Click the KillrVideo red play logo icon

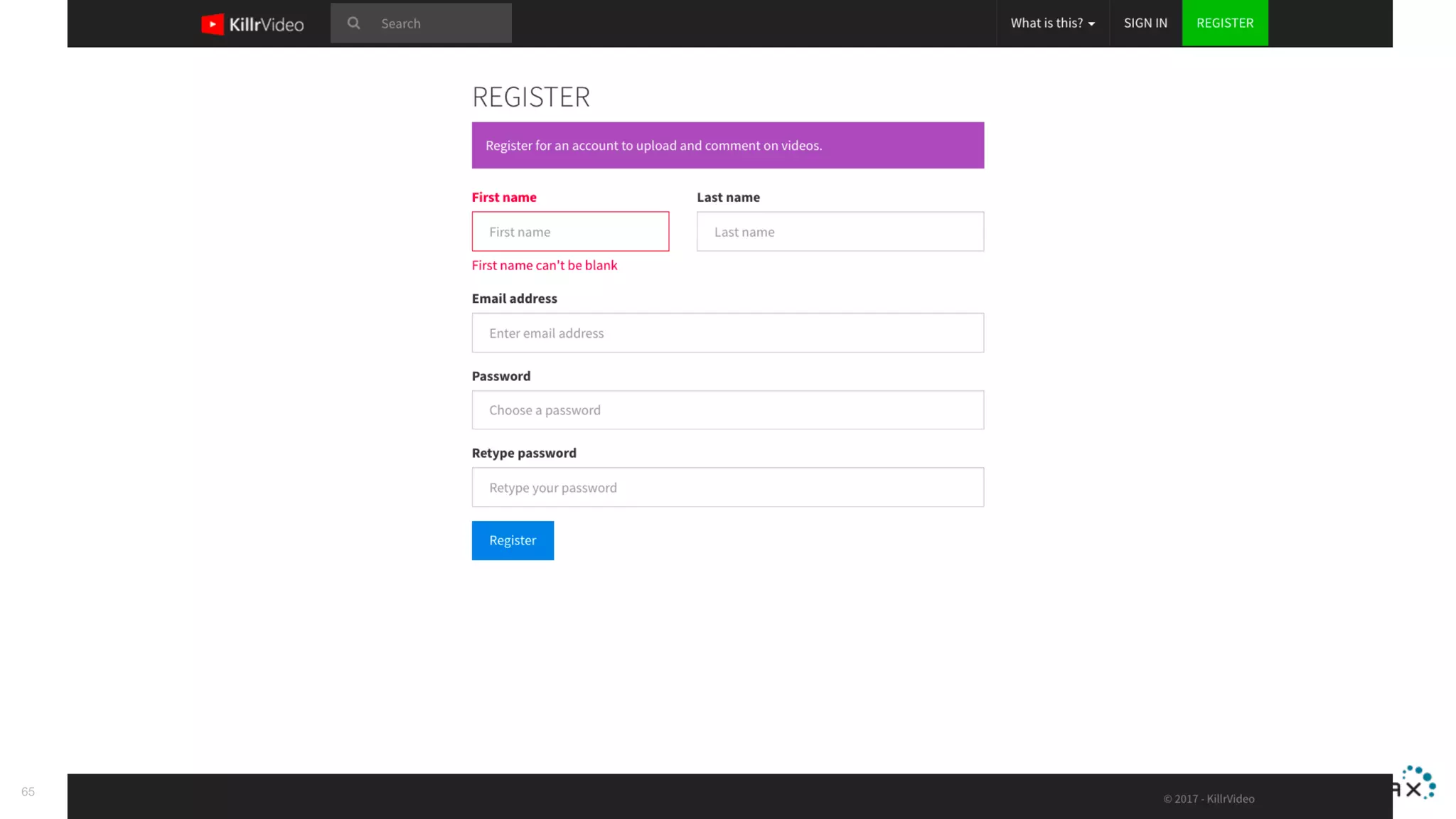tap(213, 24)
